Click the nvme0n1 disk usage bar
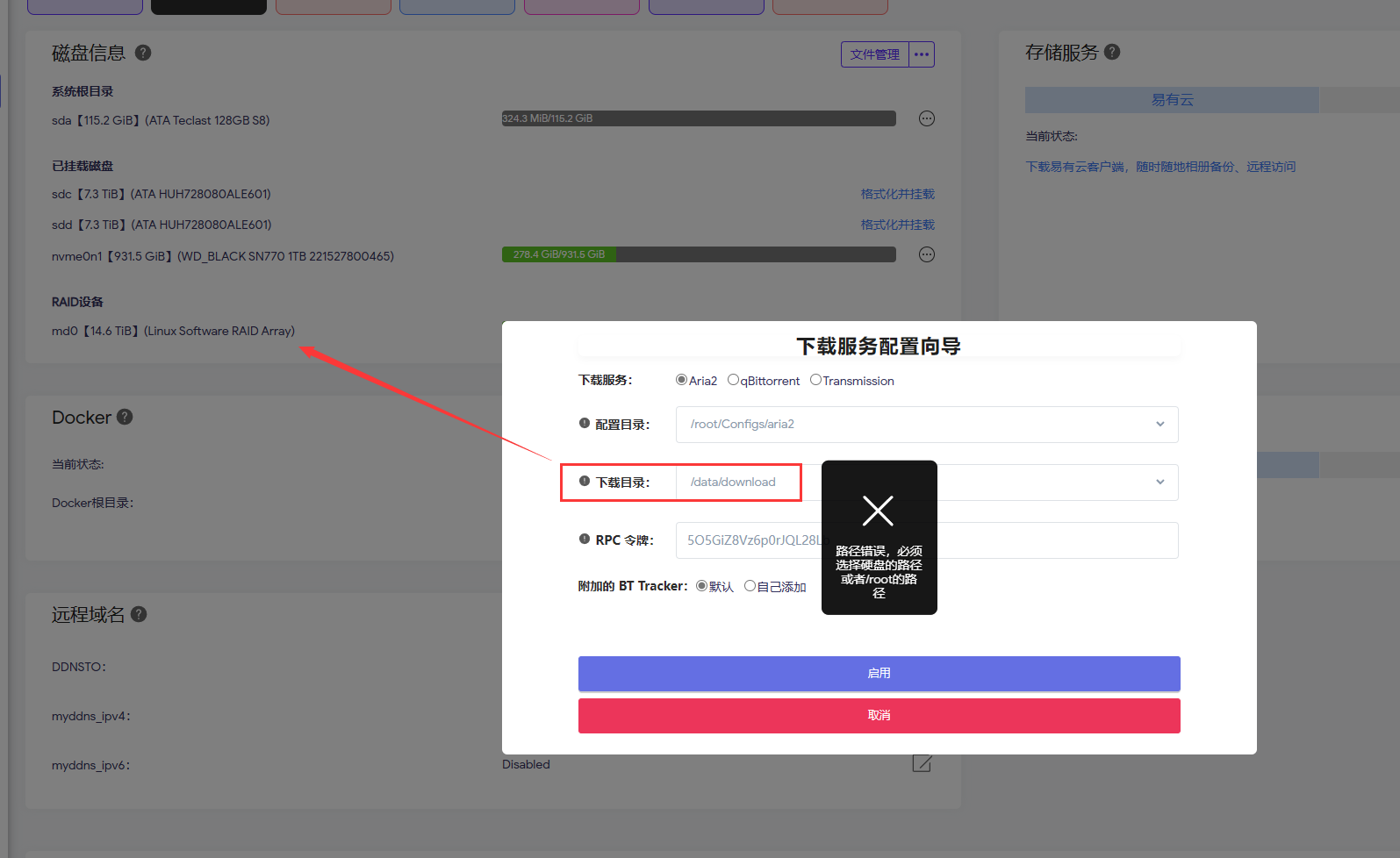The height and width of the screenshot is (858, 1400). [698, 254]
